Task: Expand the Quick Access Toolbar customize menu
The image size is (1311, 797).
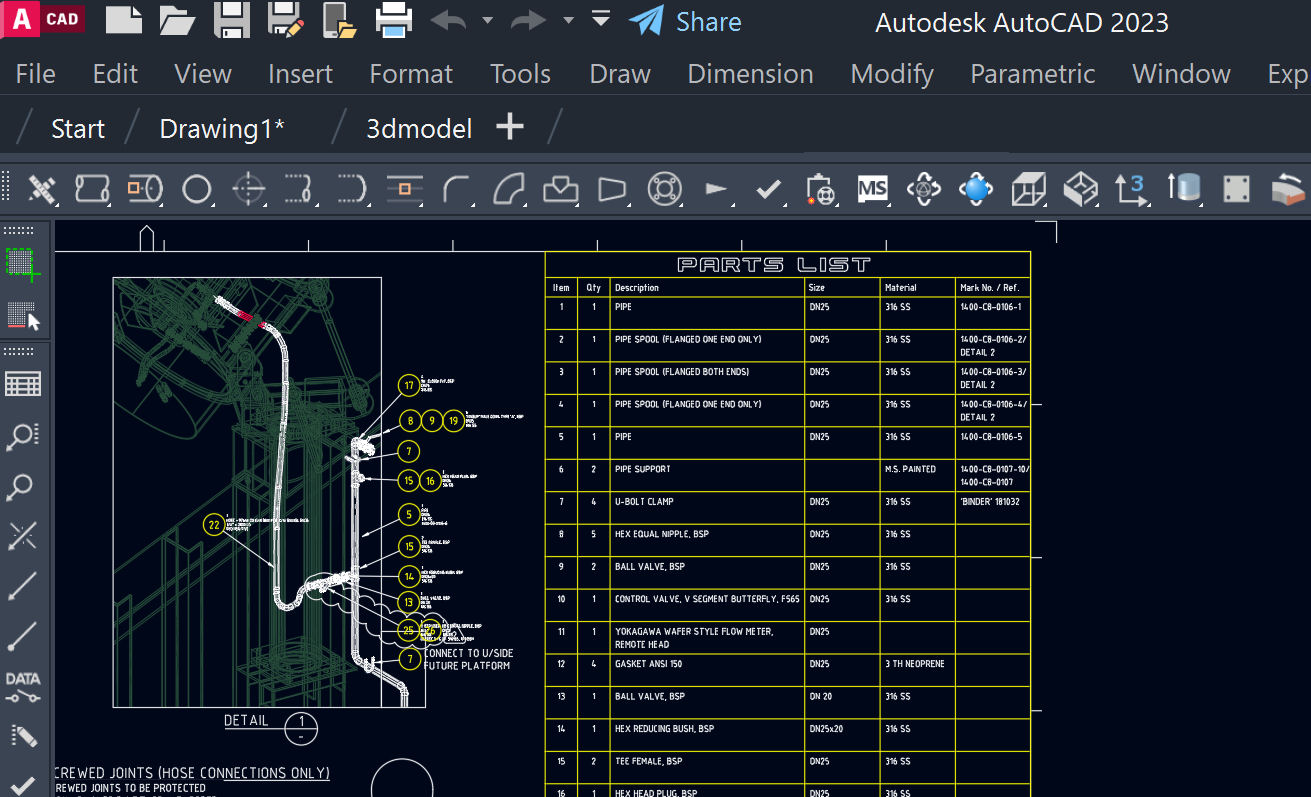Action: 600,18
